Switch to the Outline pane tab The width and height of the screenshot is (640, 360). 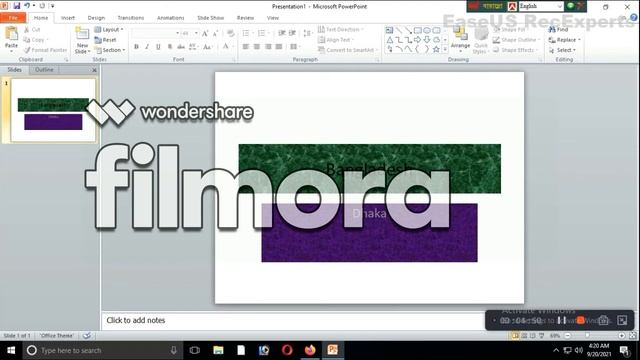[x=44, y=70]
